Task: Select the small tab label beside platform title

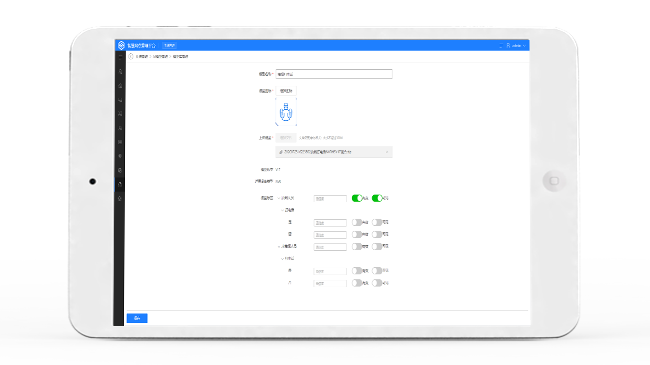Action: coord(169,46)
